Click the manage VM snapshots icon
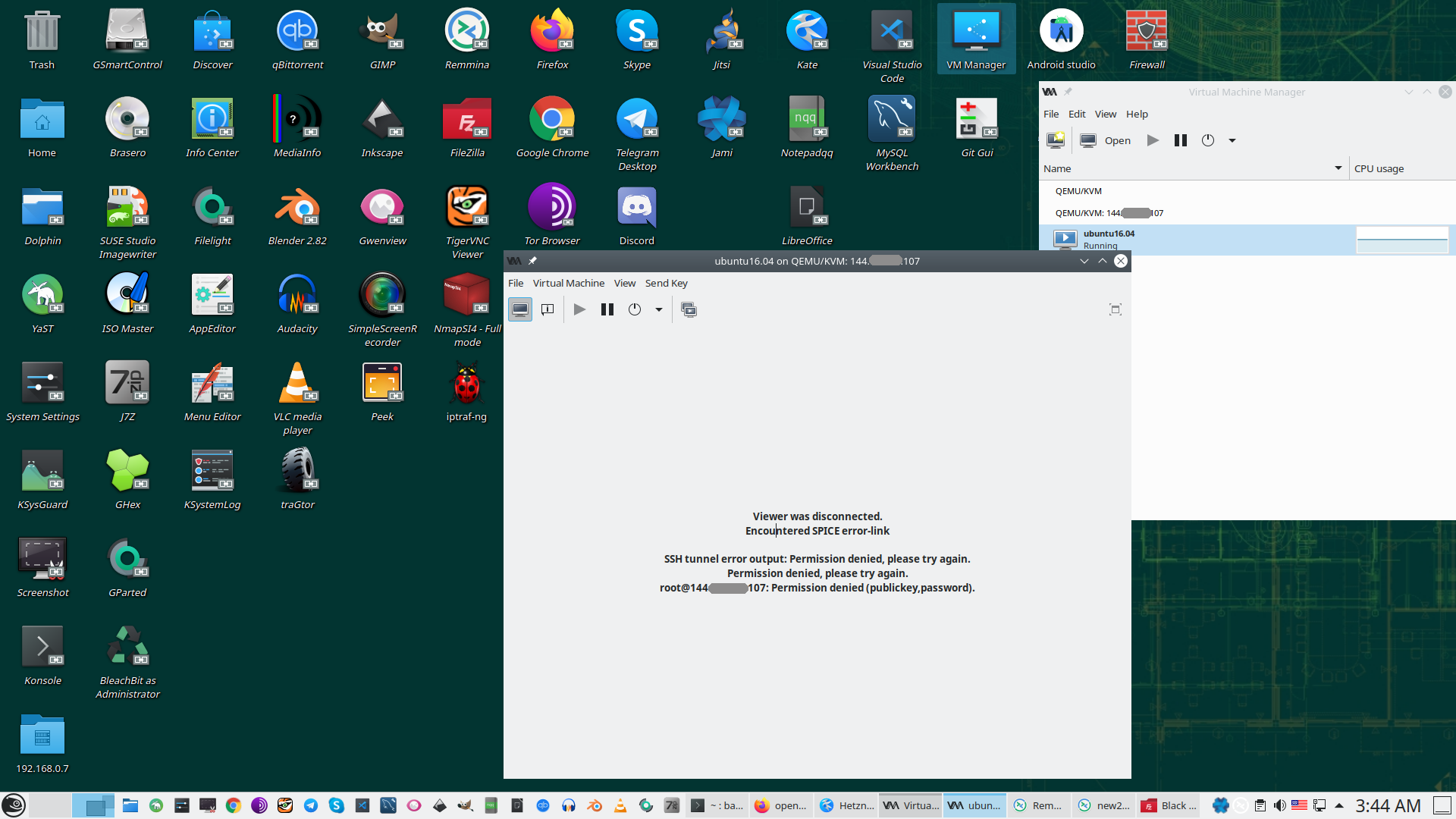 click(x=689, y=309)
